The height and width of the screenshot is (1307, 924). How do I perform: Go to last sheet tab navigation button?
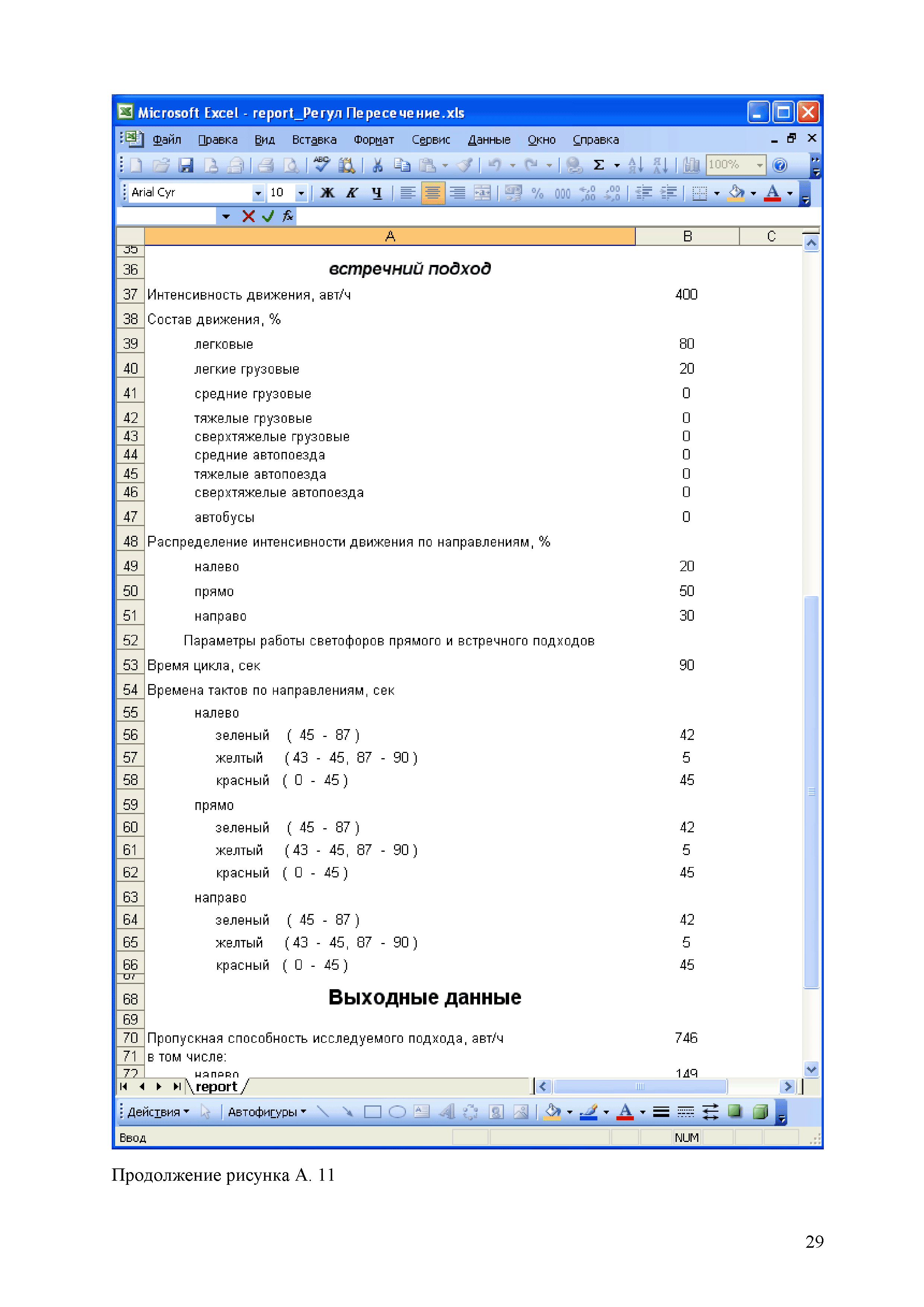[x=177, y=1087]
